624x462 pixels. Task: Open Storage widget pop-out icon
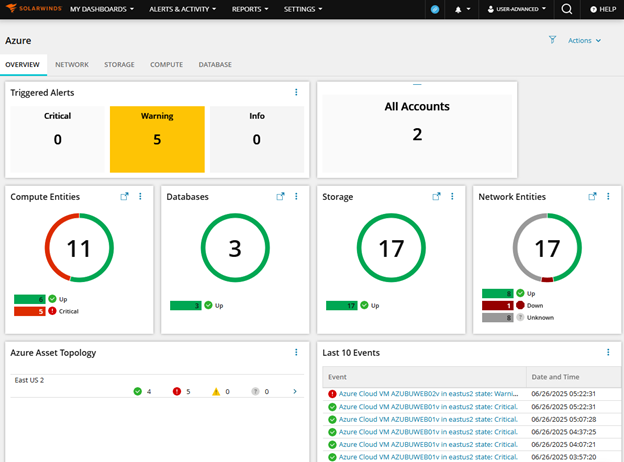(x=437, y=197)
